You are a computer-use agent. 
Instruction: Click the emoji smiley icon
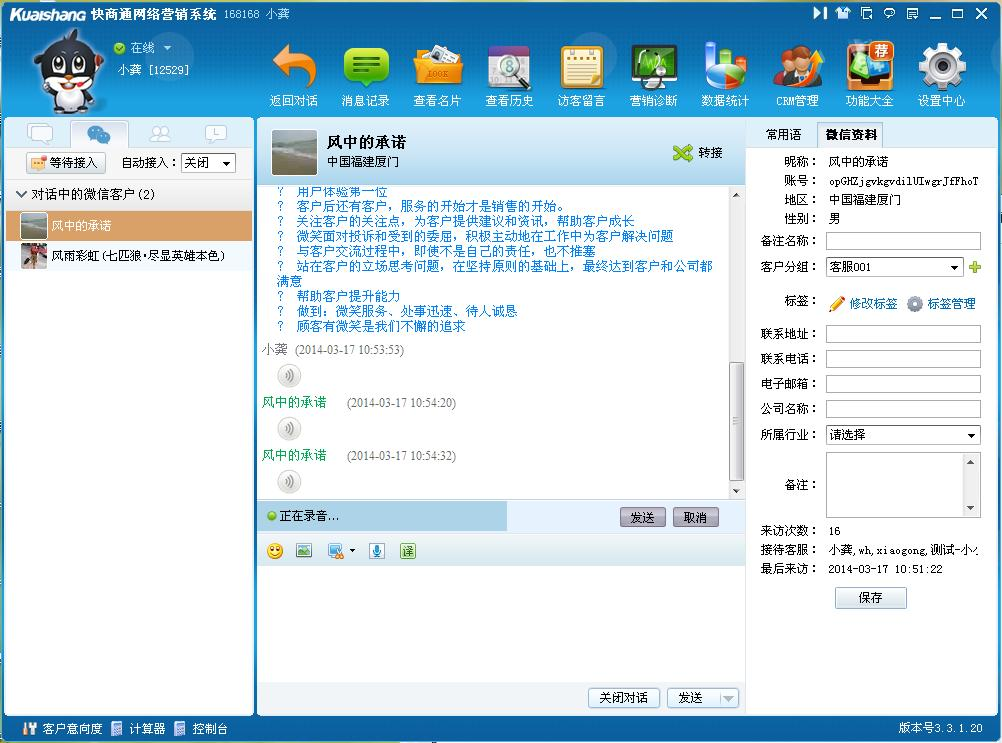pos(275,551)
